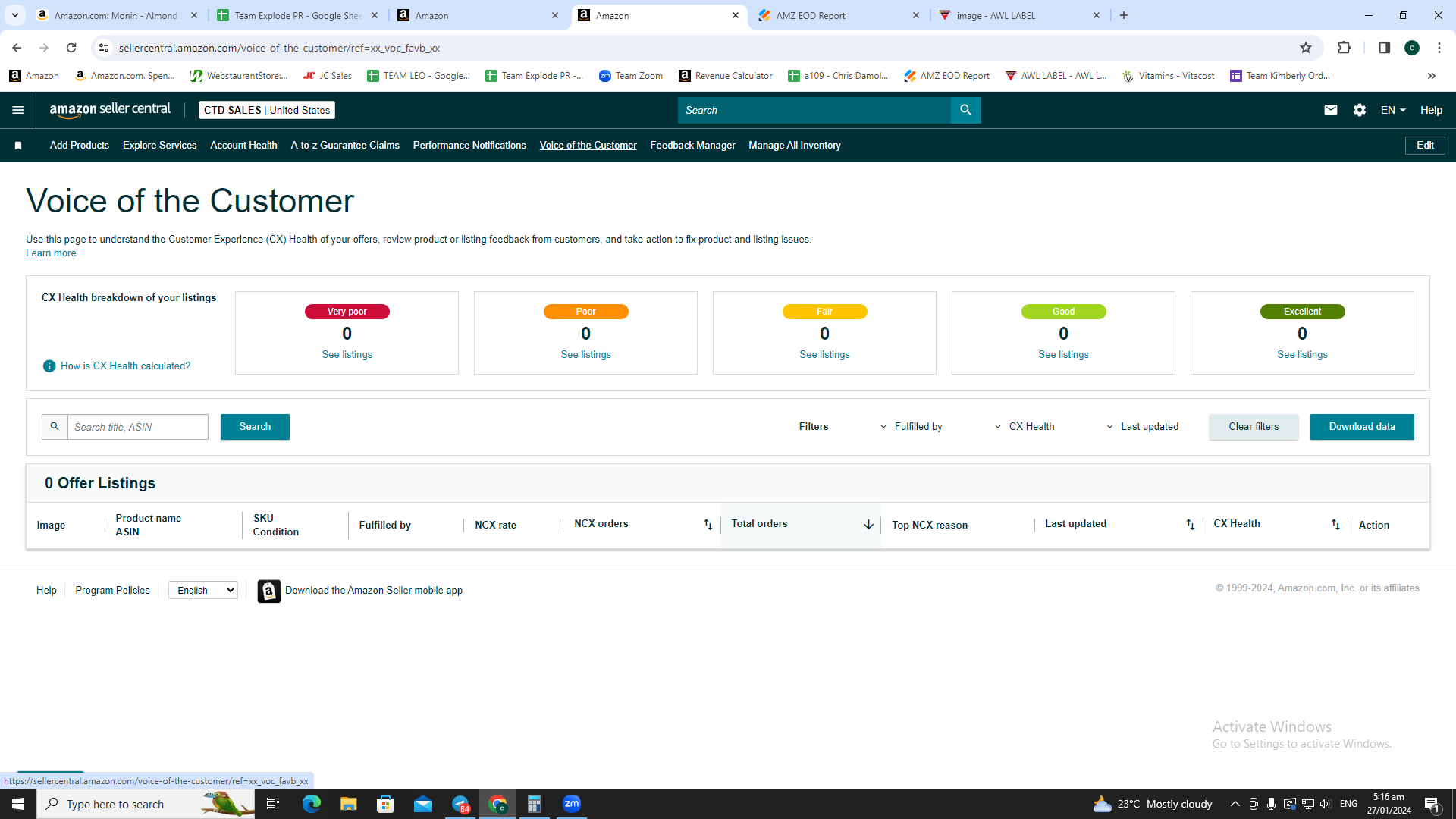Click See listings under Very poor
The image size is (1456, 819).
pos(347,355)
